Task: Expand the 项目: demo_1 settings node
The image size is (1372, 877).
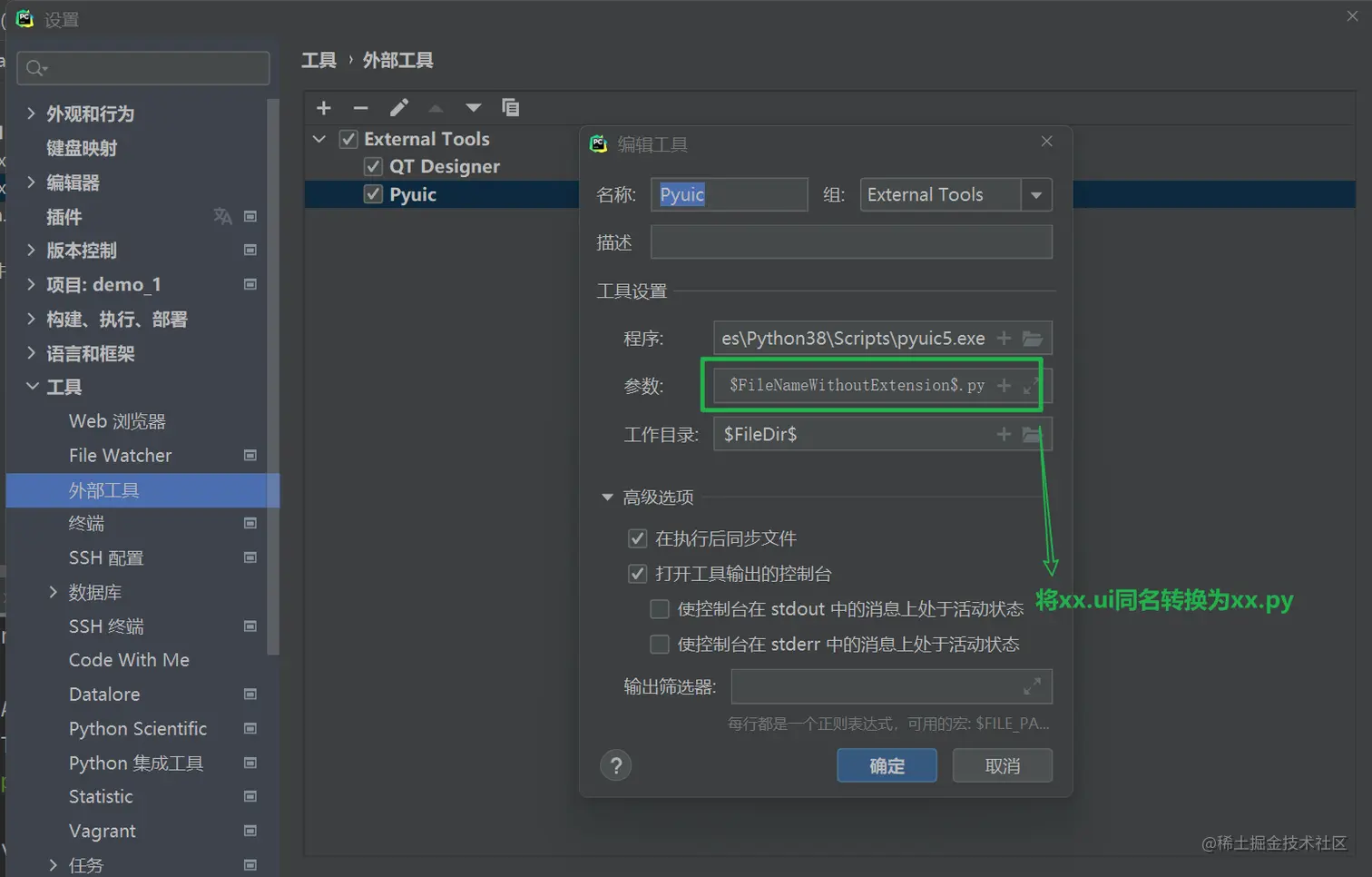Action: coord(31,284)
